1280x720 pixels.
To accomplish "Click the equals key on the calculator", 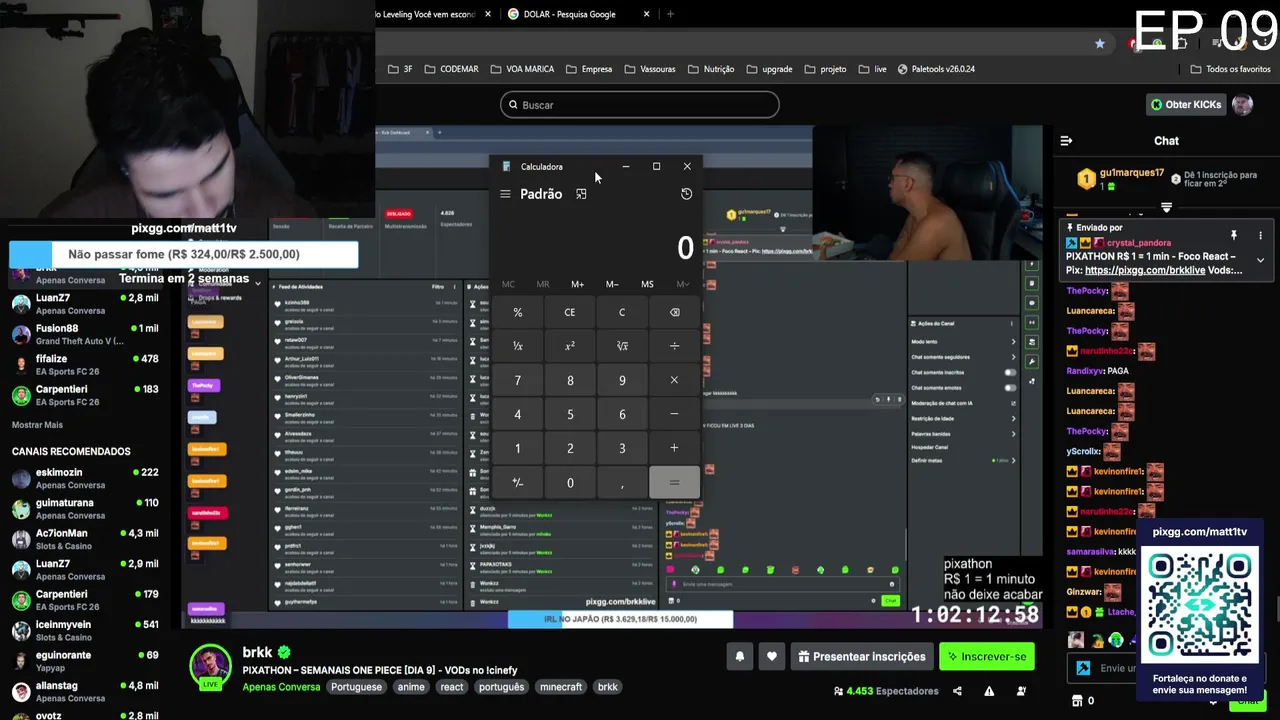I will [x=674, y=483].
